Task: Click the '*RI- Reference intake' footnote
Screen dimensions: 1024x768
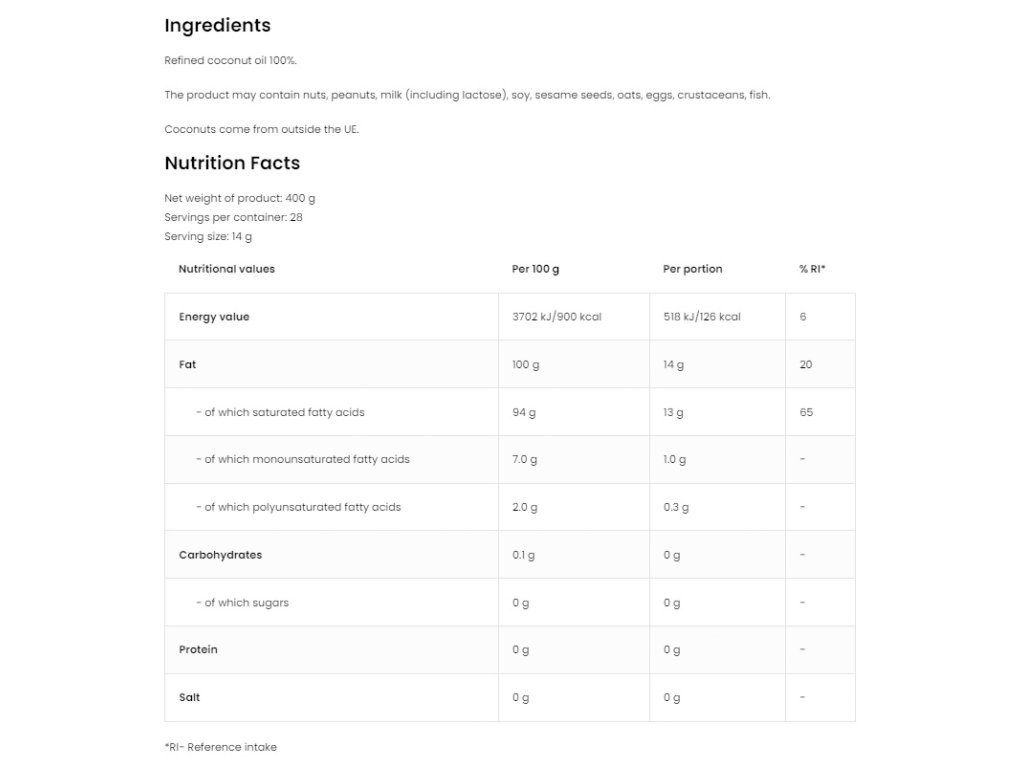Action: point(220,747)
